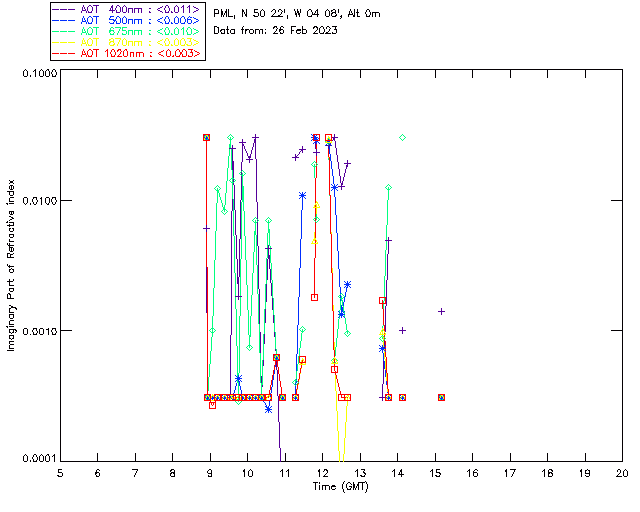Click the 0.0010 y-axis label
This screenshot has height=512, width=640.
pyautogui.click(x=39, y=331)
